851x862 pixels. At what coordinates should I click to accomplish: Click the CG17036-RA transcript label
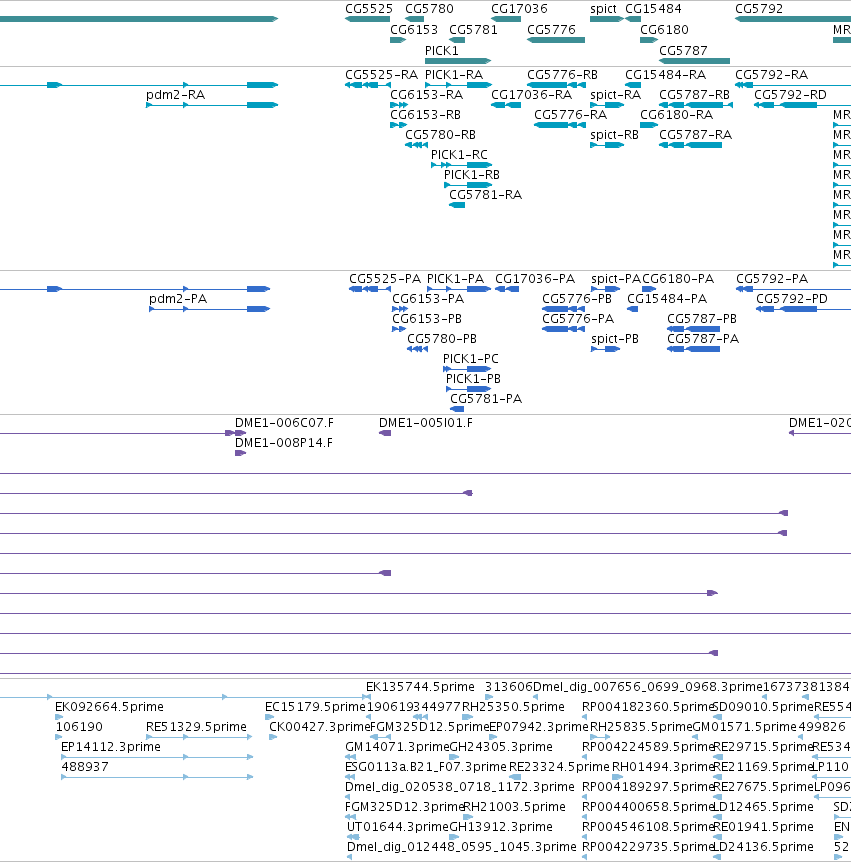[x=532, y=95]
